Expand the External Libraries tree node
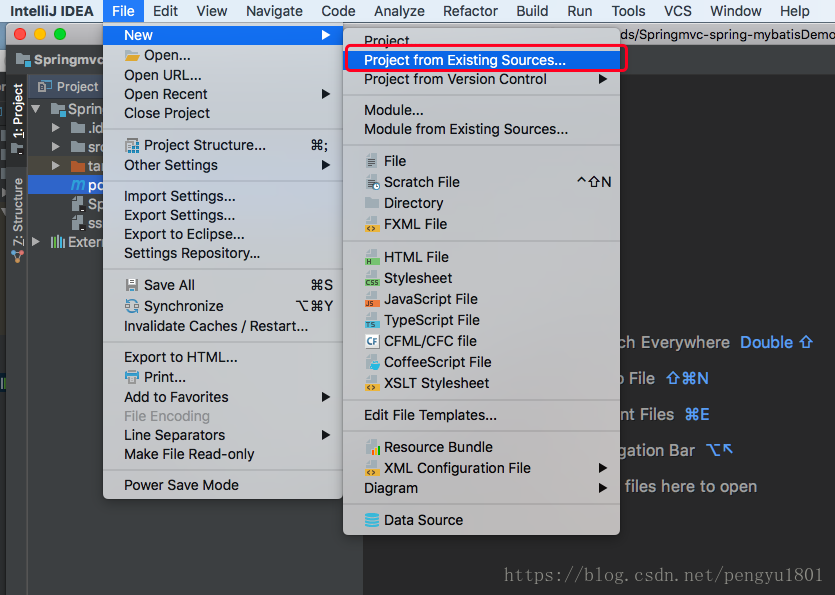835x595 pixels. click(x=35, y=242)
